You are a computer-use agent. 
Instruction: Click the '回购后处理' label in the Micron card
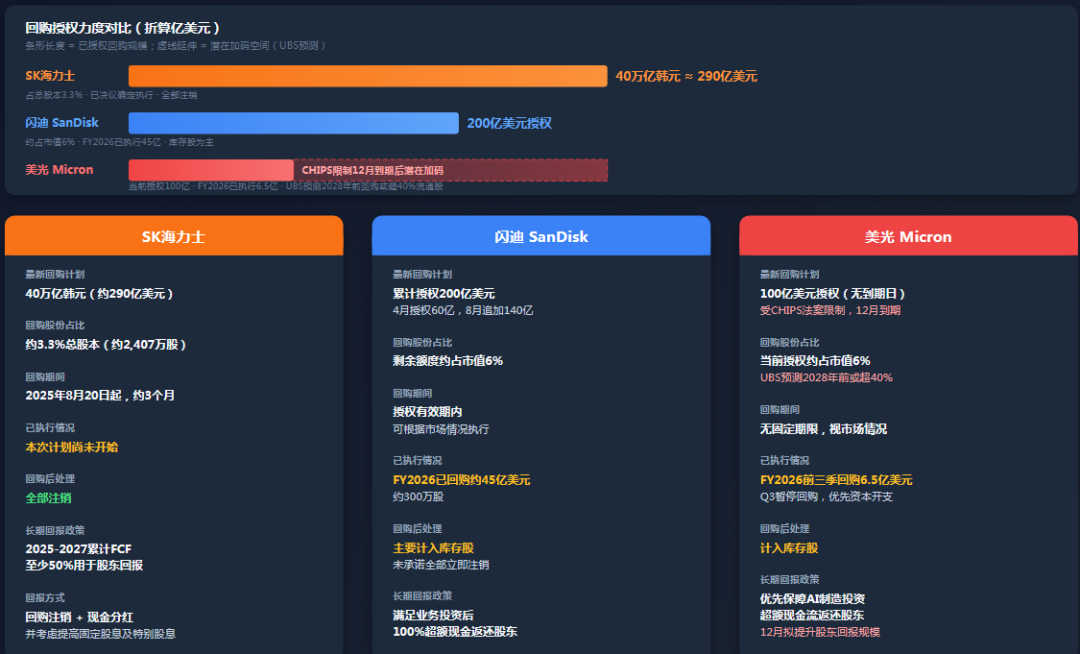point(785,528)
